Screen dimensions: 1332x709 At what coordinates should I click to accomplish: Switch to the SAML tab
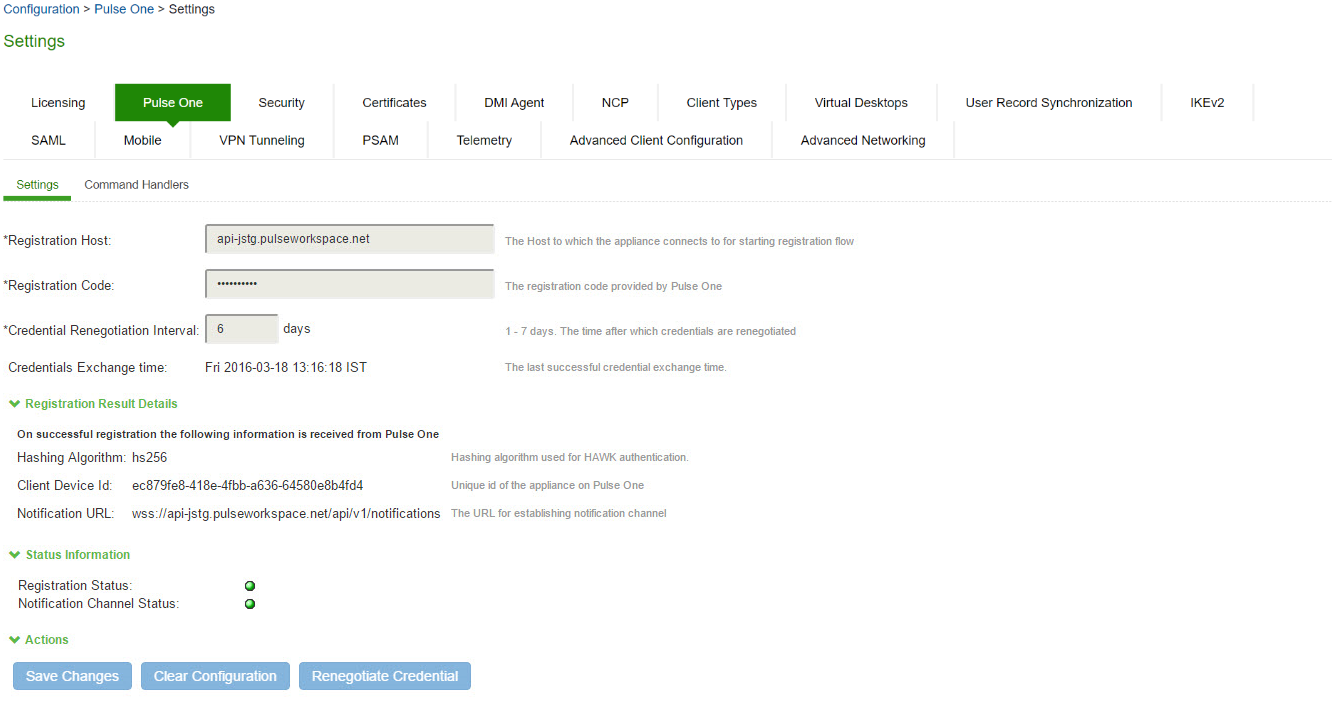[x=48, y=141]
